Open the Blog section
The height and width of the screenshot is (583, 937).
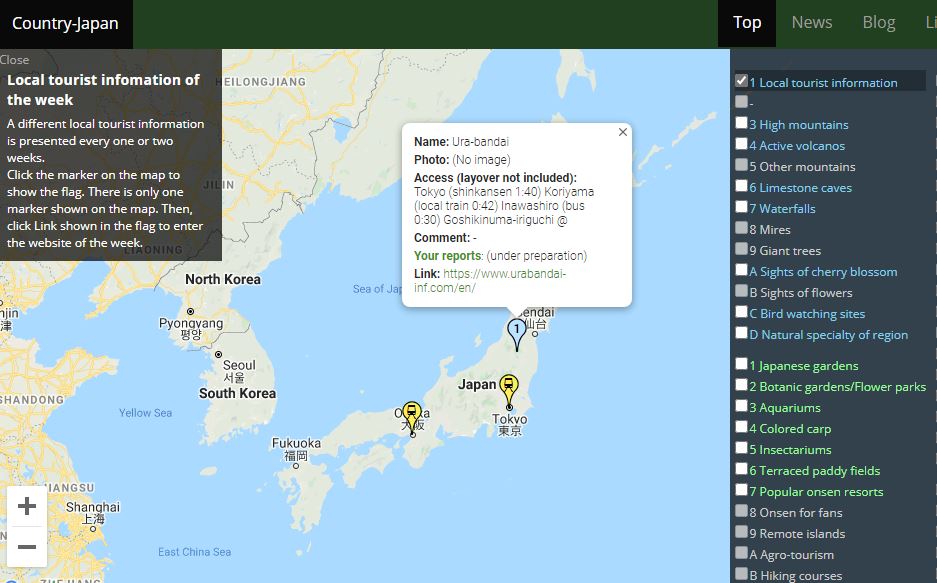coord(878,21)
